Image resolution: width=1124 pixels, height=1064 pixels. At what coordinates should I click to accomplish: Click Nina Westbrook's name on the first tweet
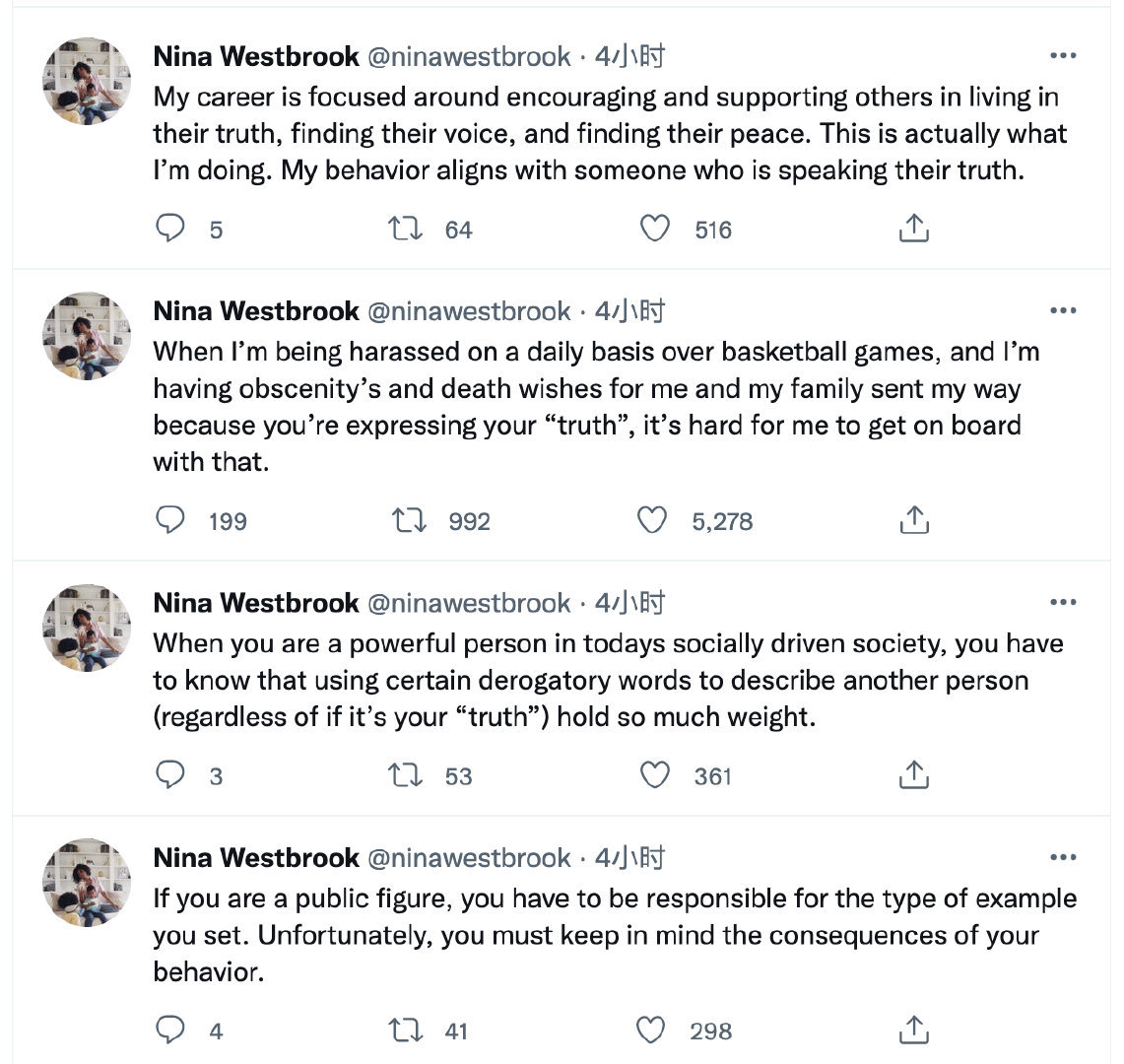click(256, 57)
